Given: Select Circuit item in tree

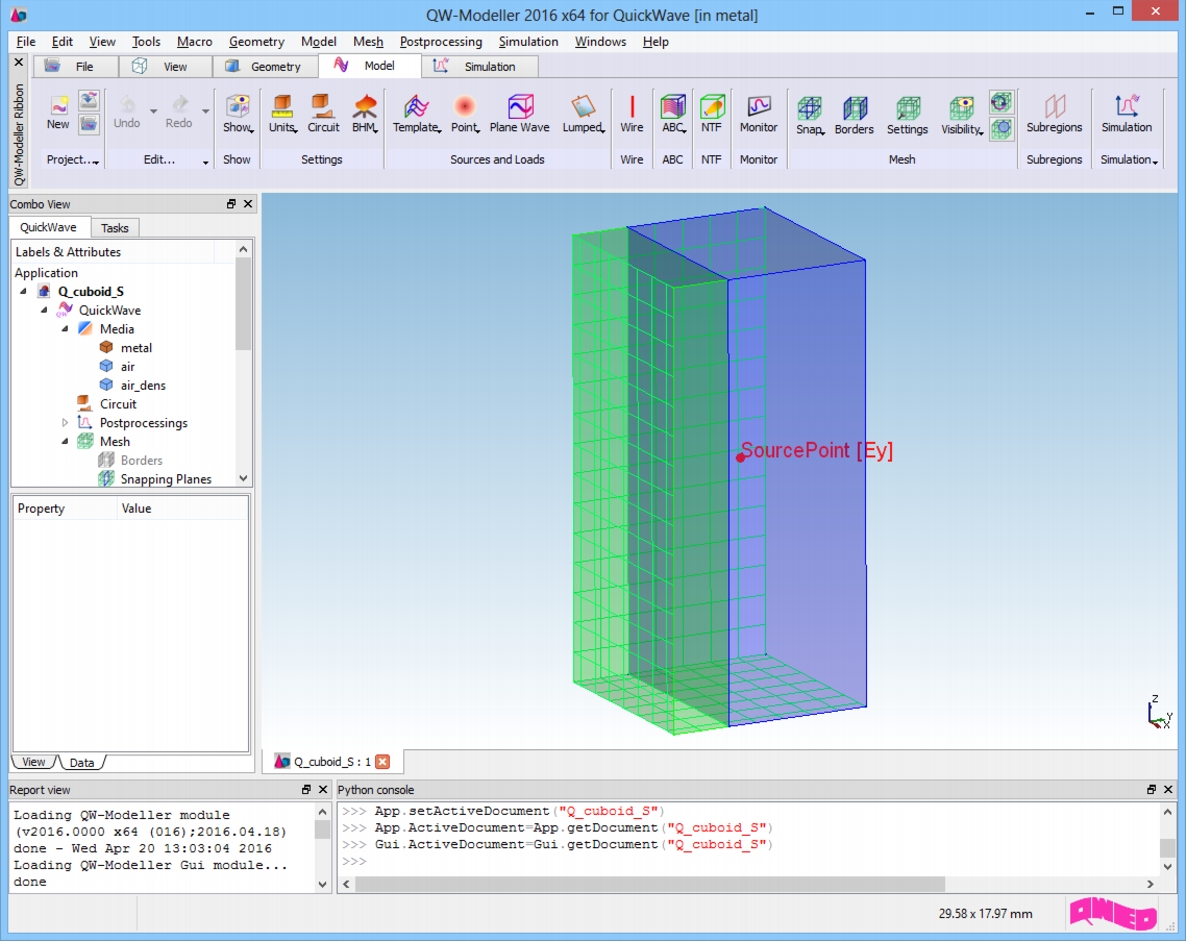Looking at the screenshot, I should point(107,404).
